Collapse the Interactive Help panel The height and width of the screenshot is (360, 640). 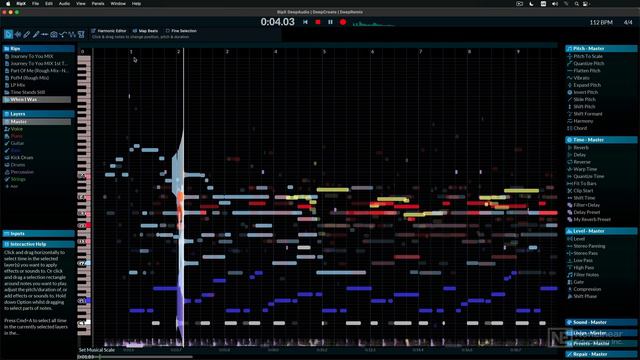[x=38, y=244]
